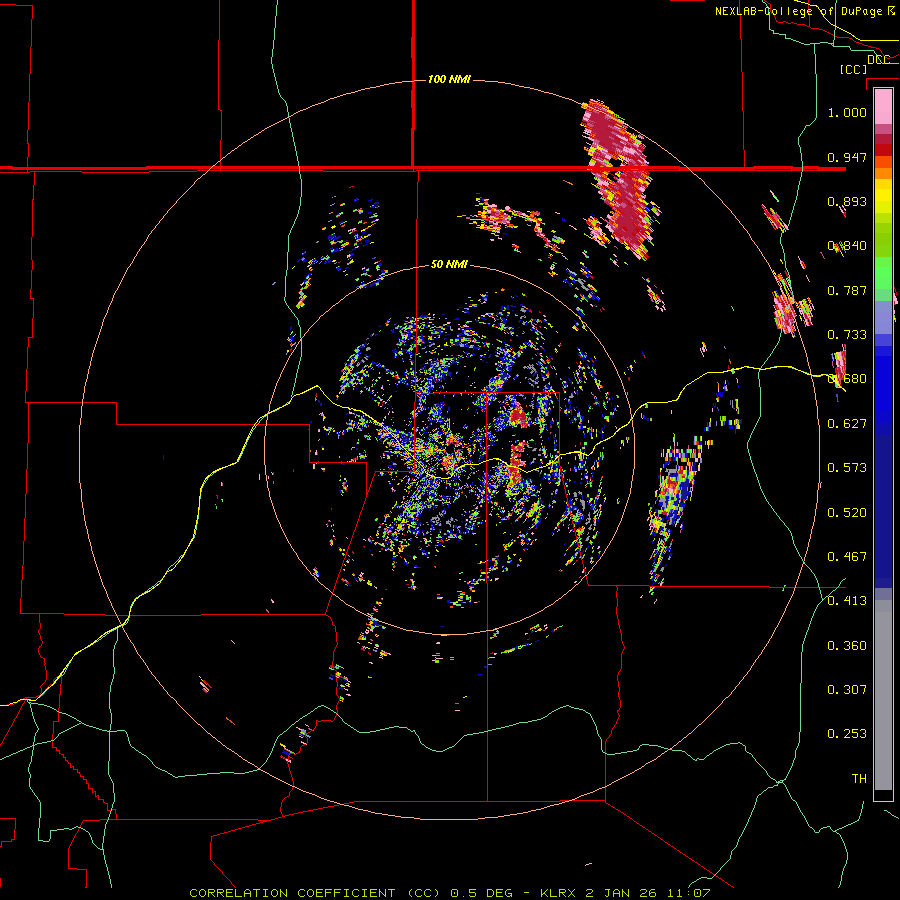Image resolution: width=900 pixels, height=900 pixels.
Task: Click the 50 NMI range ring label
Action: coord(449,264)
